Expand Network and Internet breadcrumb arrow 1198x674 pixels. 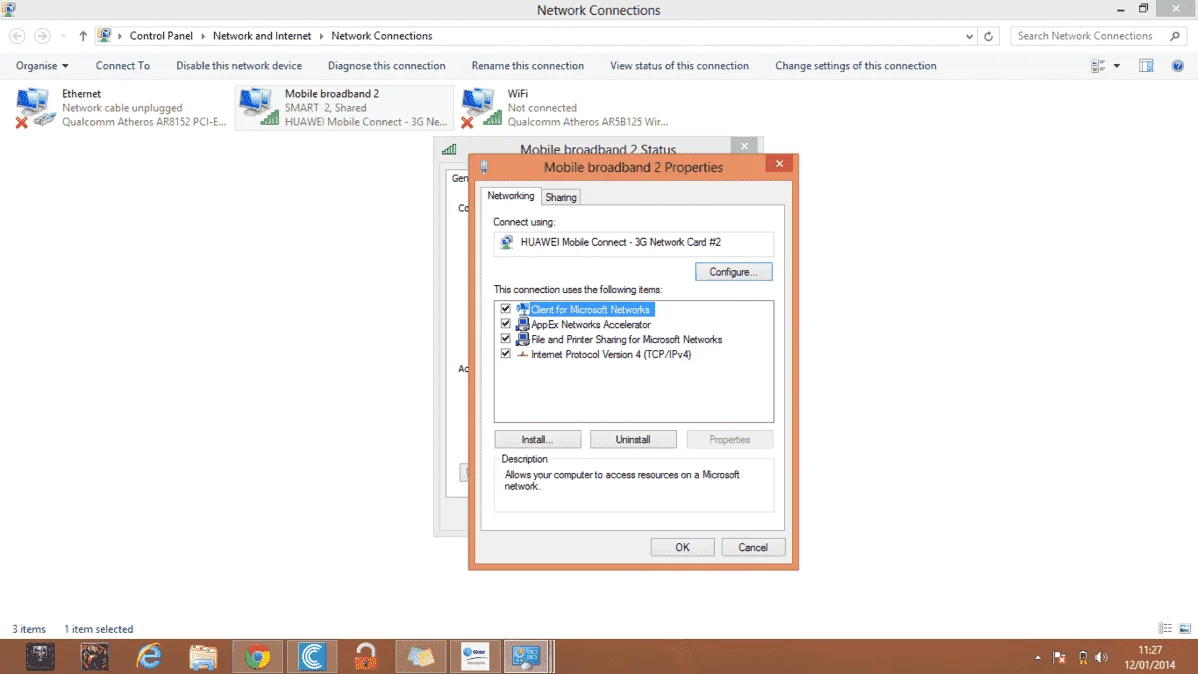[321, 36]
